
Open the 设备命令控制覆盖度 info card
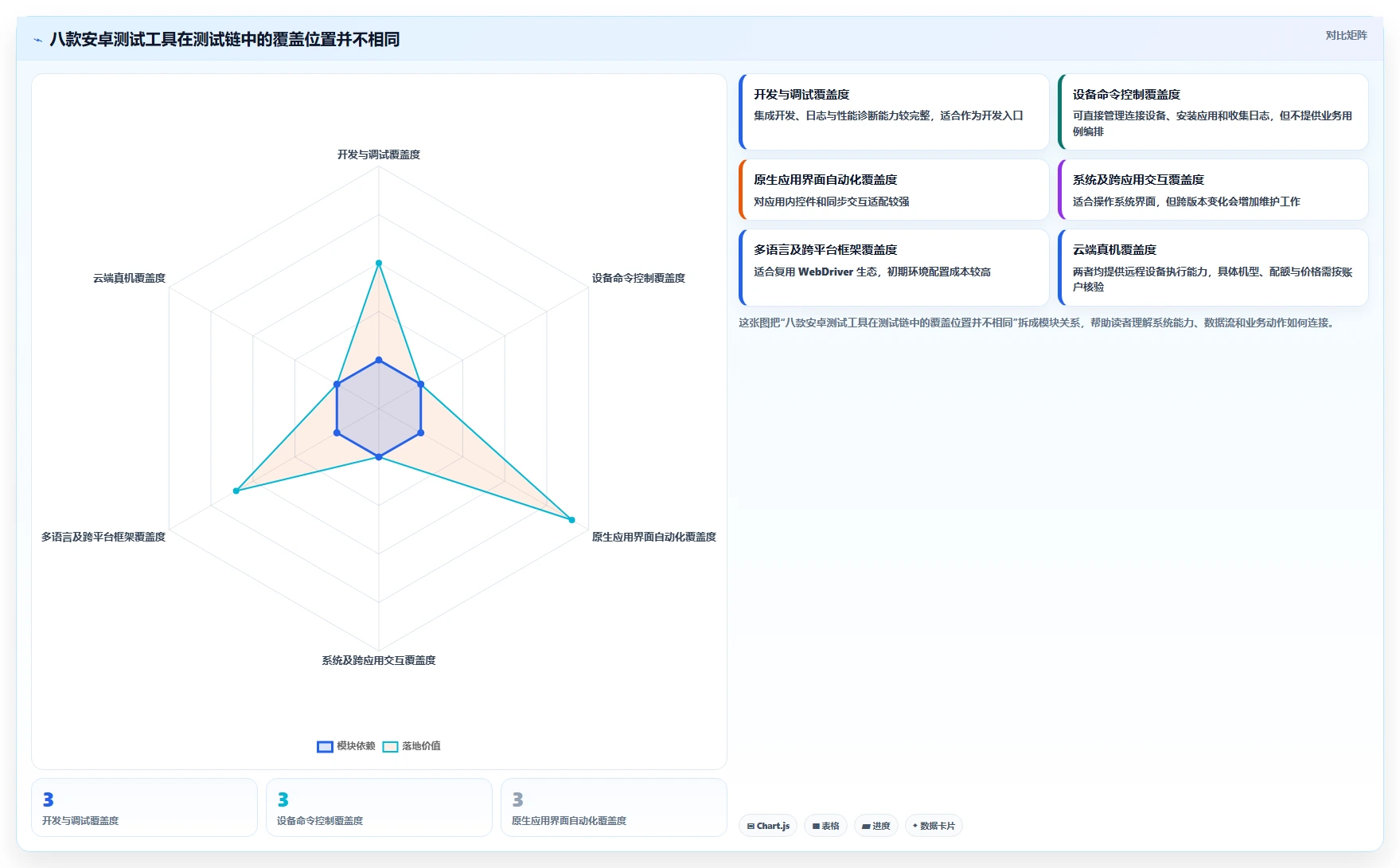(x=1213, y=111)
